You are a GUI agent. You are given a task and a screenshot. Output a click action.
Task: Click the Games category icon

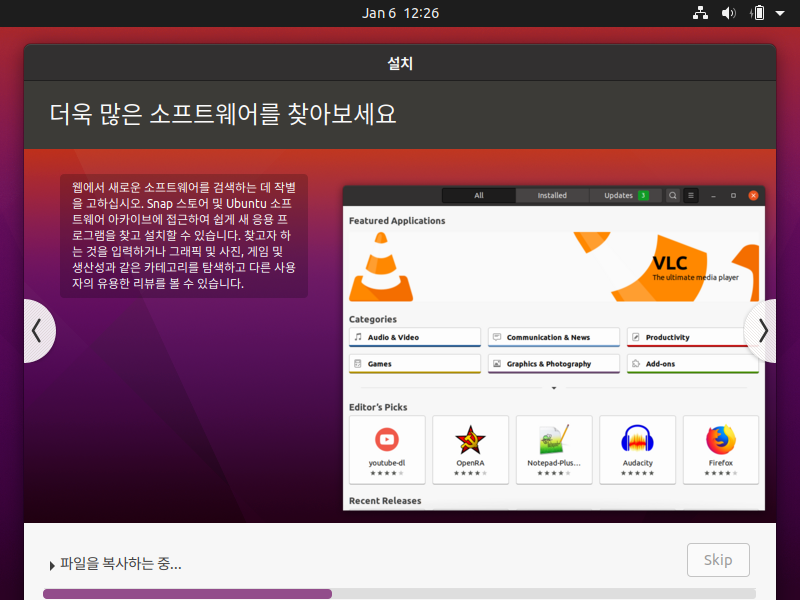click(358, 364)
